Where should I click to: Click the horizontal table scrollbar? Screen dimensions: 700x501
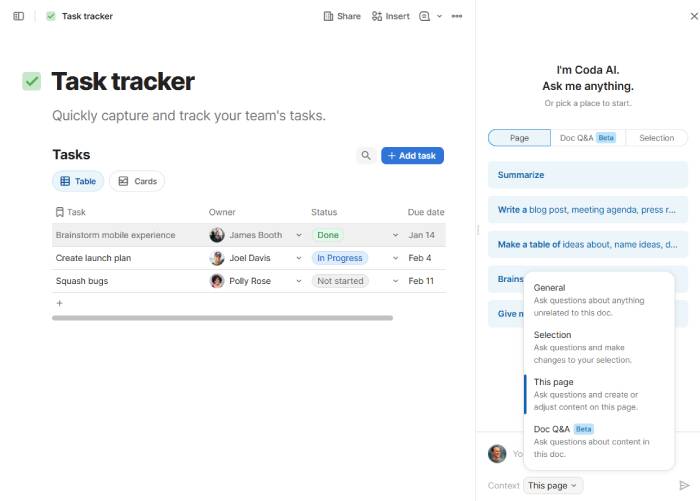(x=222, y=318)
